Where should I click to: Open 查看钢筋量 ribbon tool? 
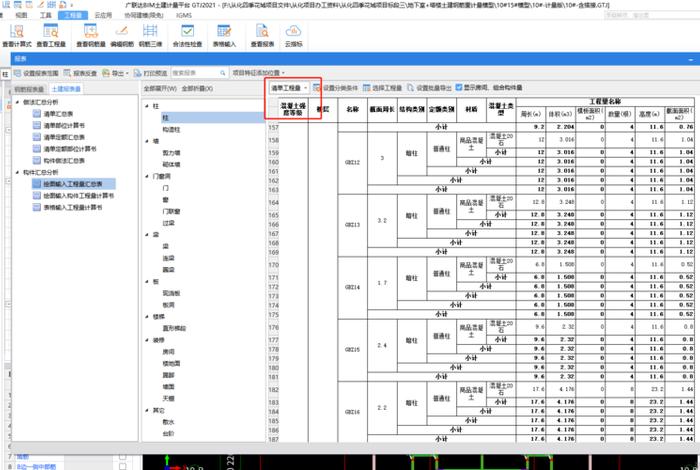click(x=91, y=36)
